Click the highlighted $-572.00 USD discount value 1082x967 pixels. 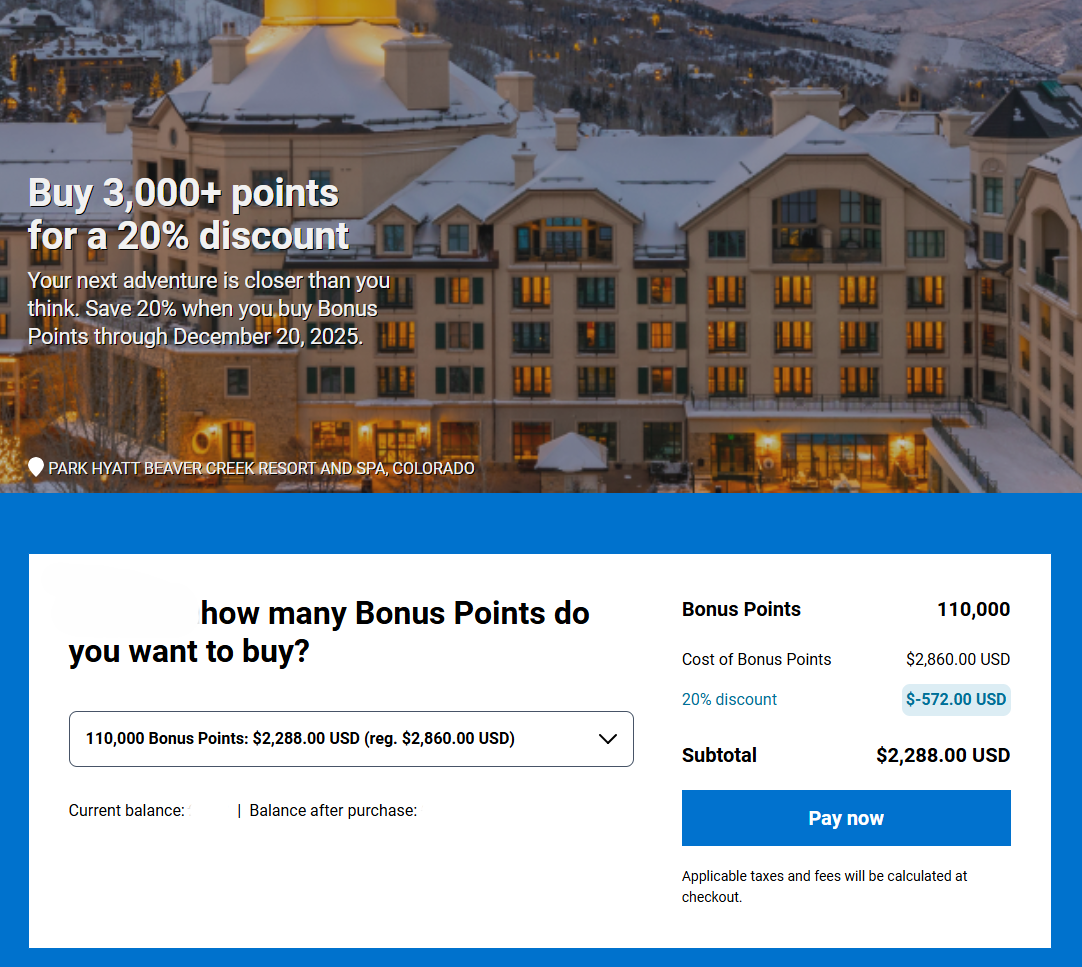pyautogui.click(x=956, y=699)
